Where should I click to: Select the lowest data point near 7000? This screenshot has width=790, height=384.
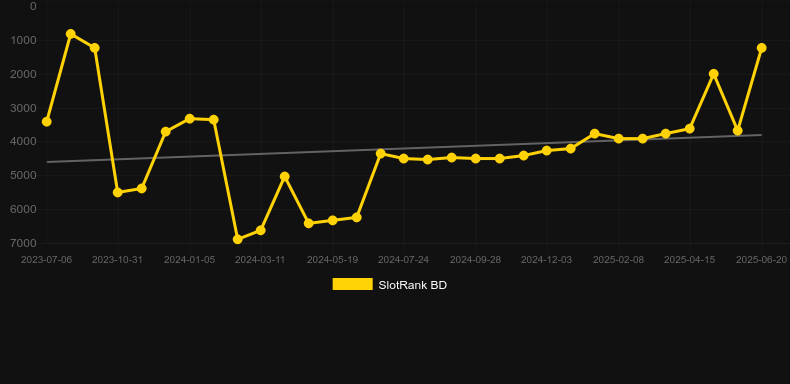point(237,239)
